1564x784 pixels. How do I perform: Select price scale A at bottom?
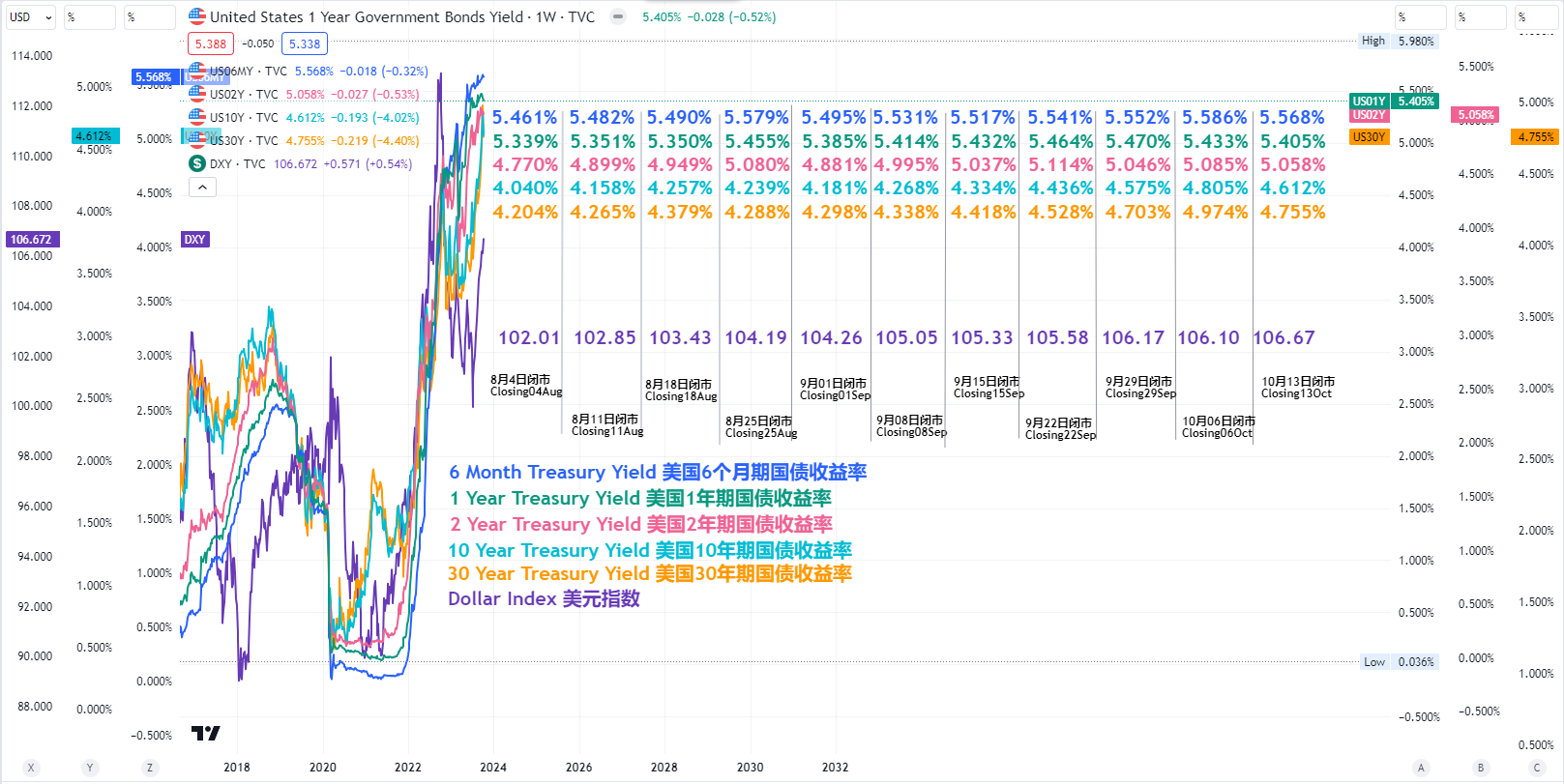[x=1421, y=768]
